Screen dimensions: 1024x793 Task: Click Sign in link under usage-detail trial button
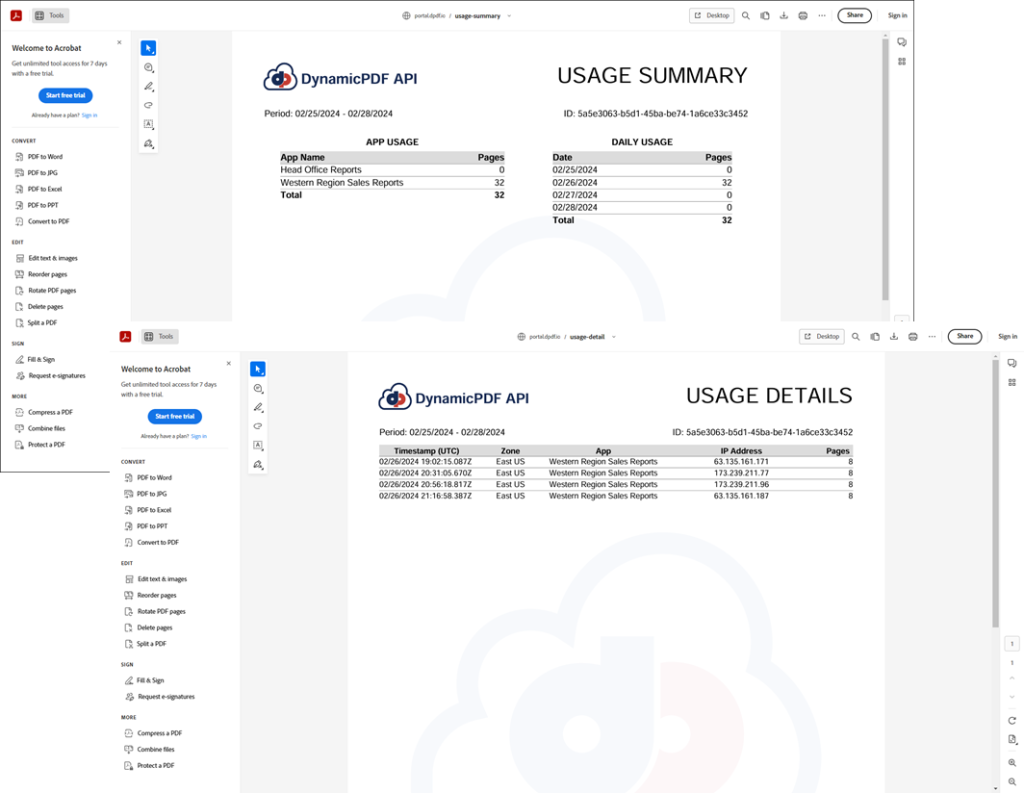click(199, 436)
